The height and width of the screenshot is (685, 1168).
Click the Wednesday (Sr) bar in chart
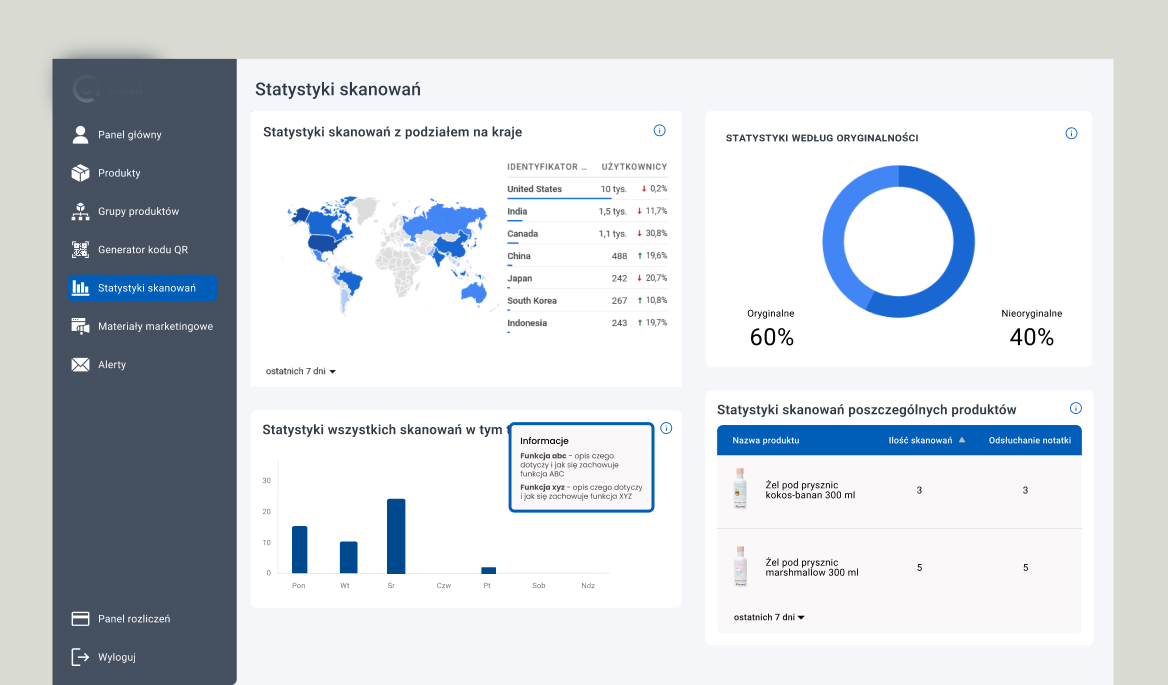coord(396,536)
